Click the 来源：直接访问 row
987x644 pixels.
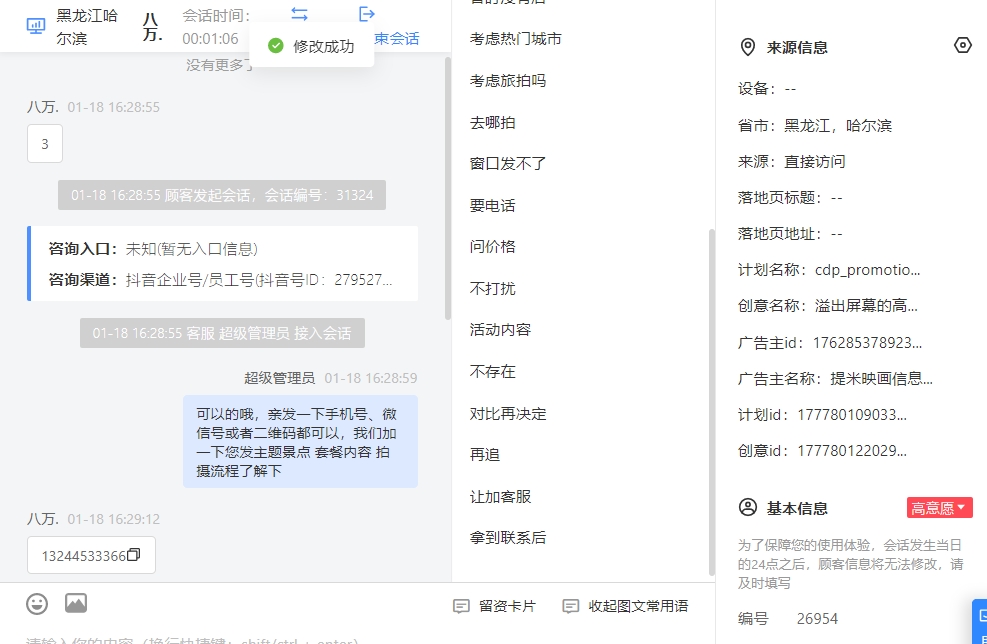pos(792,162)
